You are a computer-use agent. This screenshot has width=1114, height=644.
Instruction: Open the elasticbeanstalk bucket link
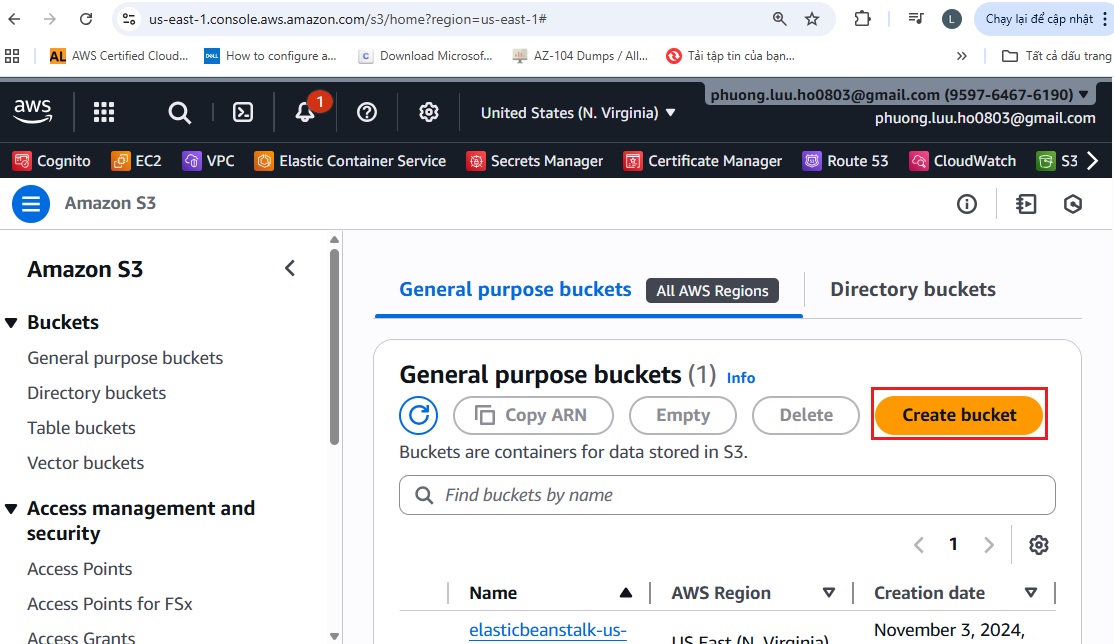[547, 630]
